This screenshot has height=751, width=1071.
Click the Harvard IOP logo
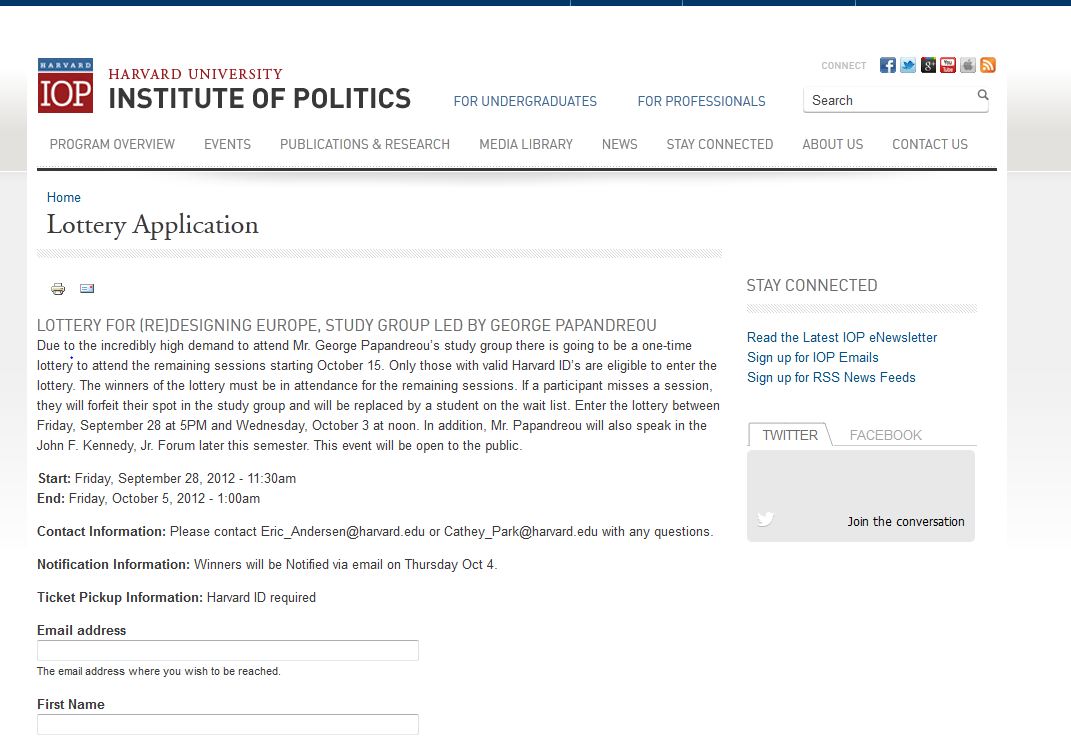coord(65,86)
